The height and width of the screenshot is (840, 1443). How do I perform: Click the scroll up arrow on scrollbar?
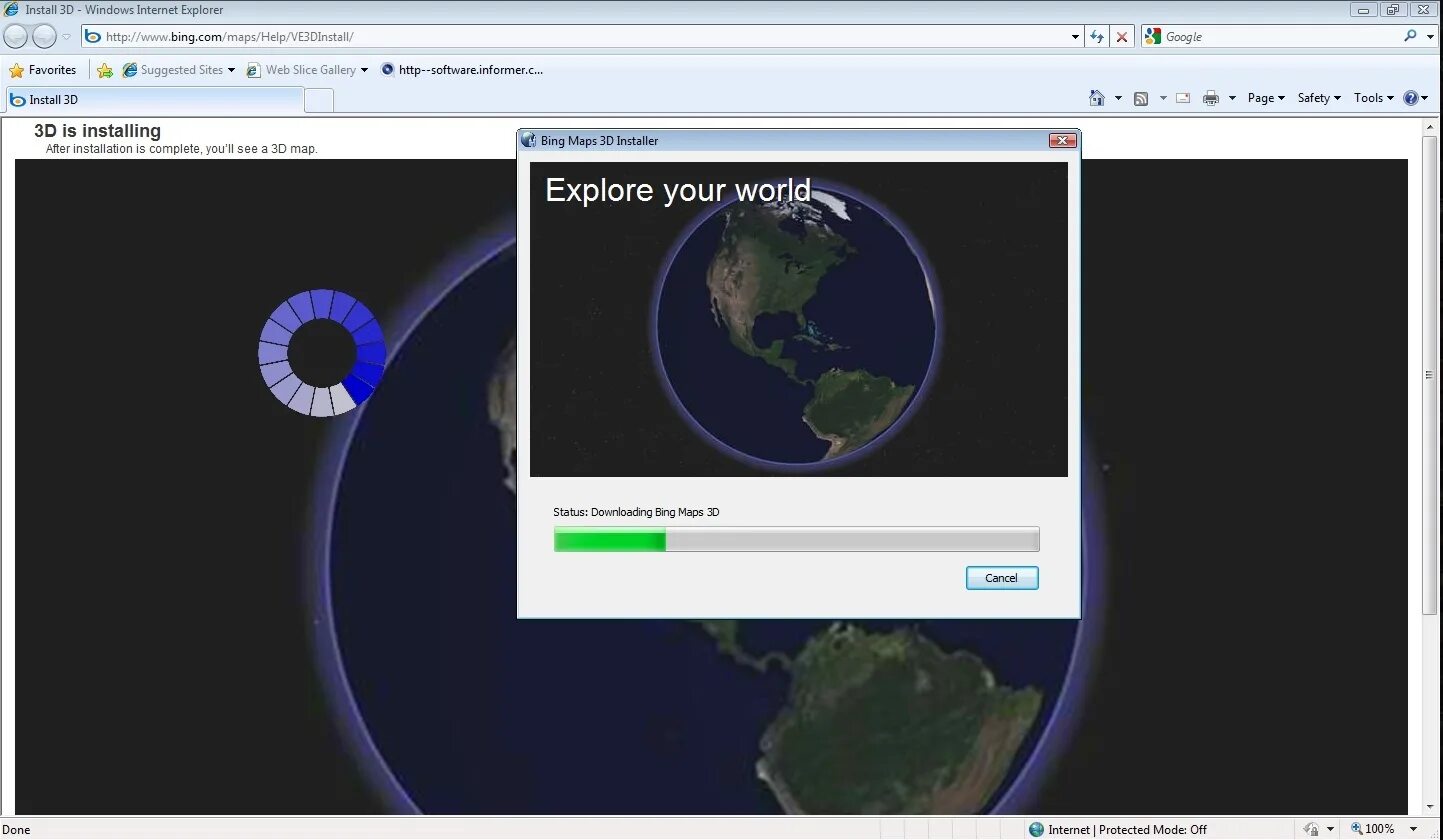tap(1429, 125)
